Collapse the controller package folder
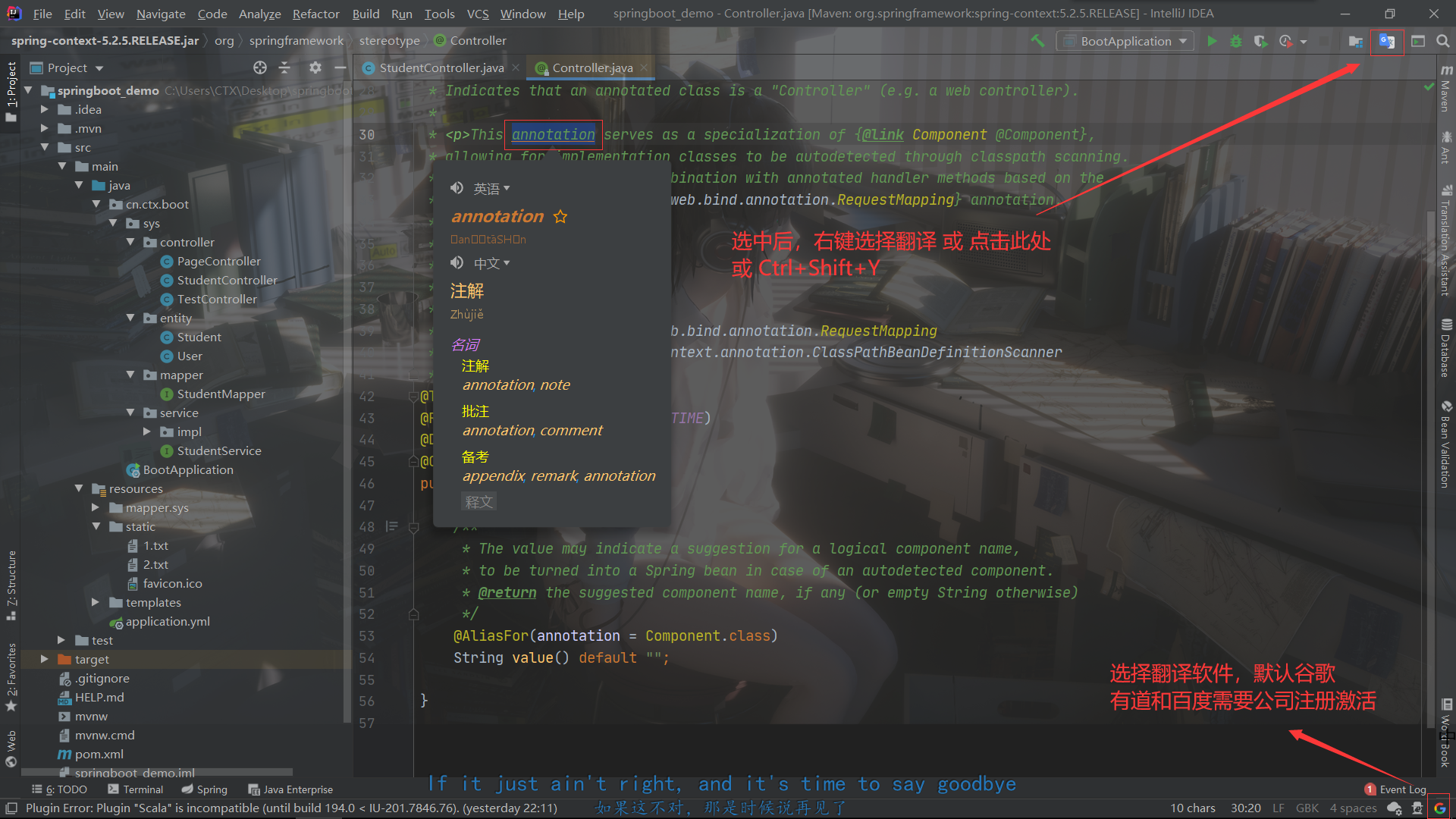Viewport: 1456px width, 819px height. [130, 242]
